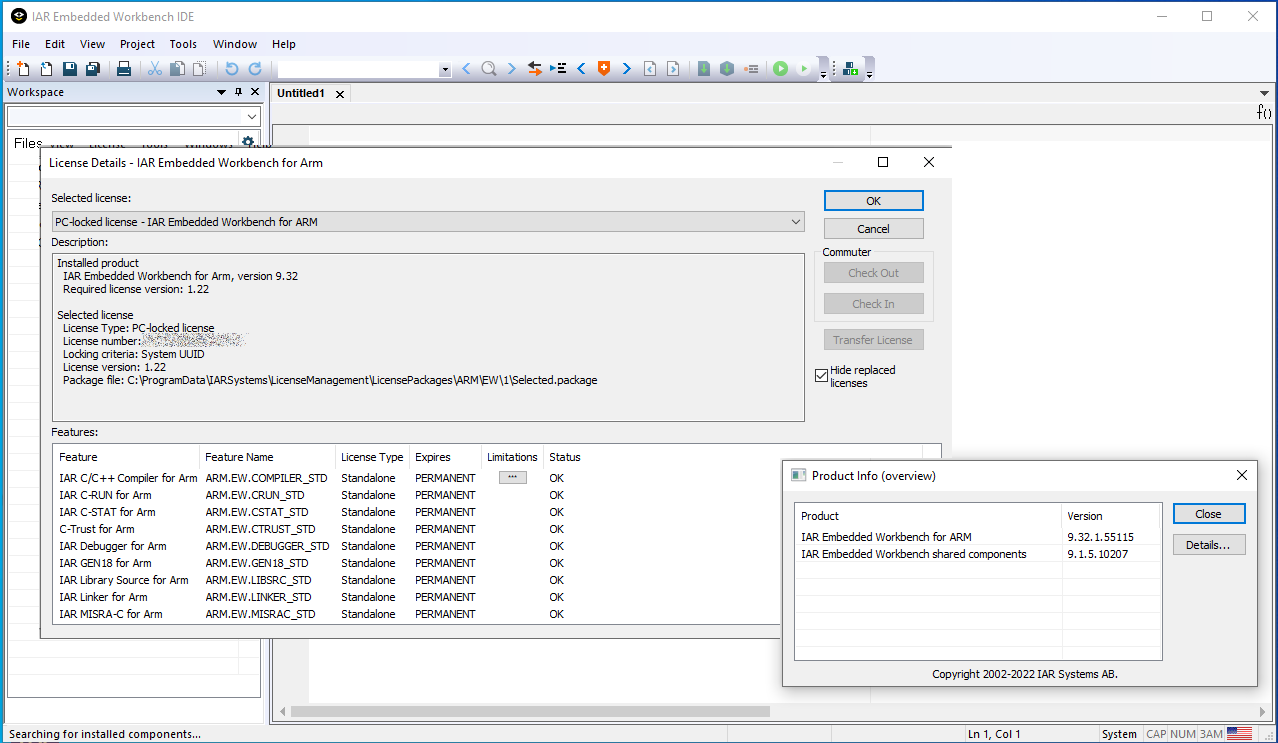Jump to next bookmark arrow
Image resolution: width=1278 pixels, height=743 pixels.
coord(627,69)
